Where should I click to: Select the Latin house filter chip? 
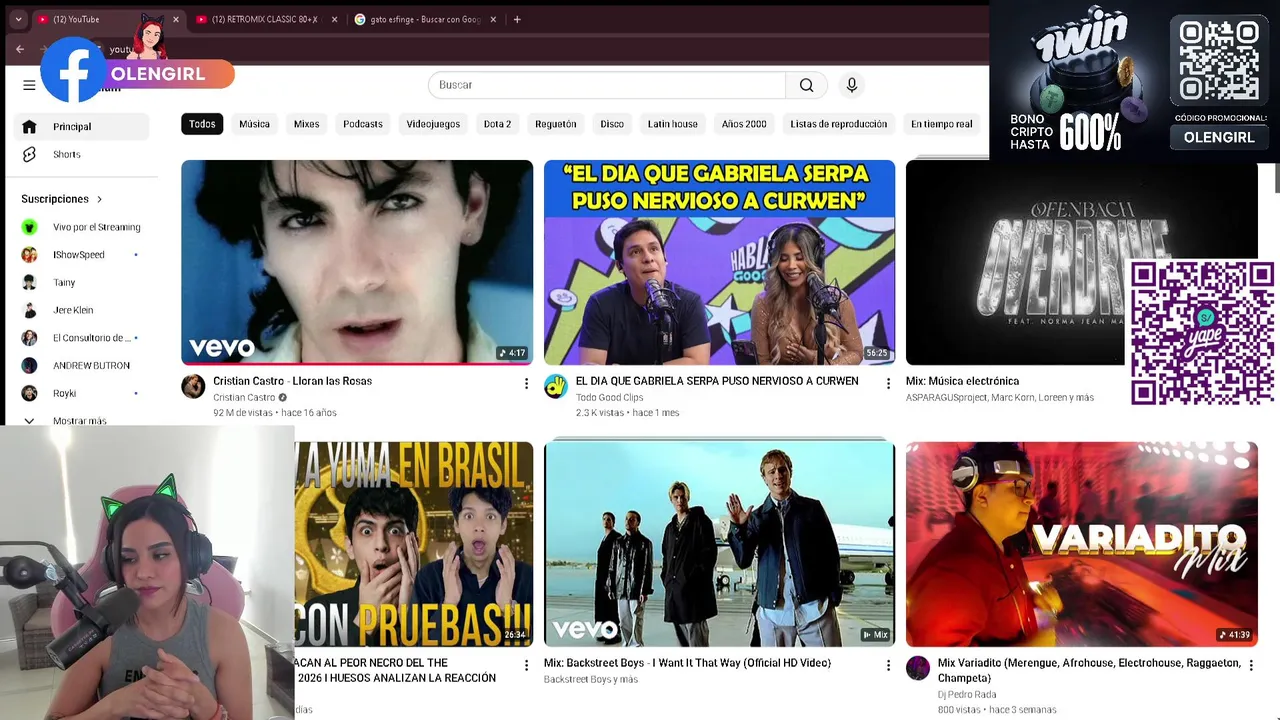(673, 124)
